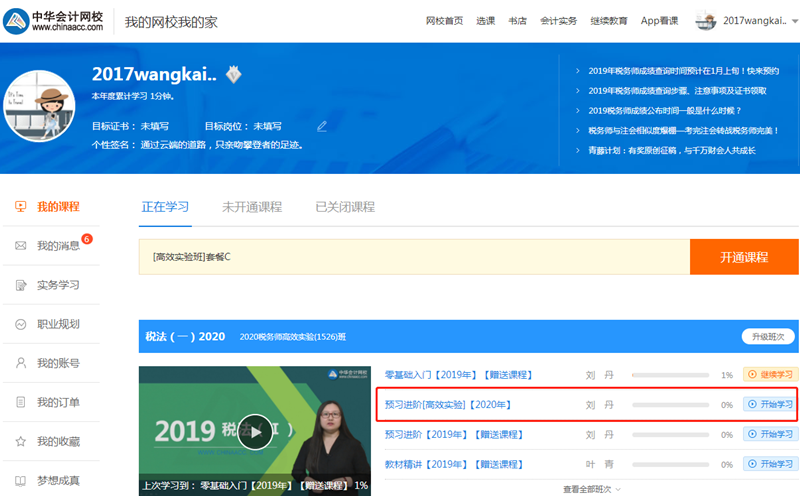Screen dimensions: 800x496
Task: Click the 2020税务师高效实验(1526)班 label
Action: point(293,337)
